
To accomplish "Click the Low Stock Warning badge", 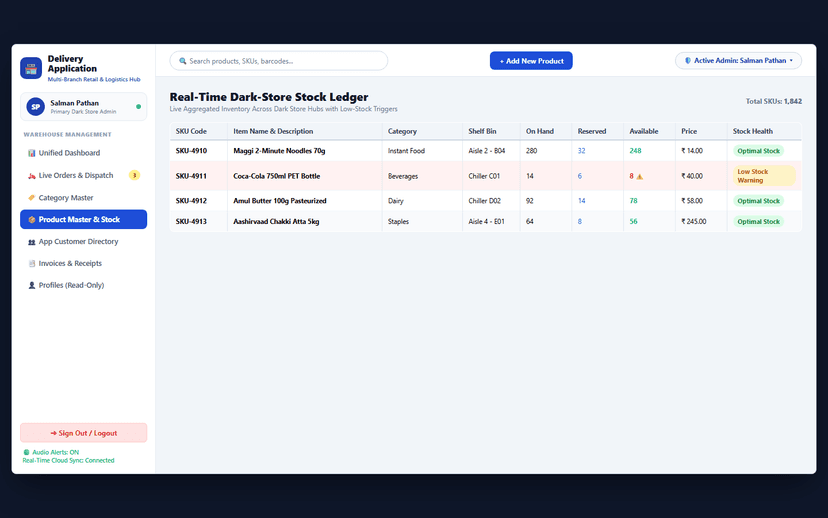I will [763, 176].
